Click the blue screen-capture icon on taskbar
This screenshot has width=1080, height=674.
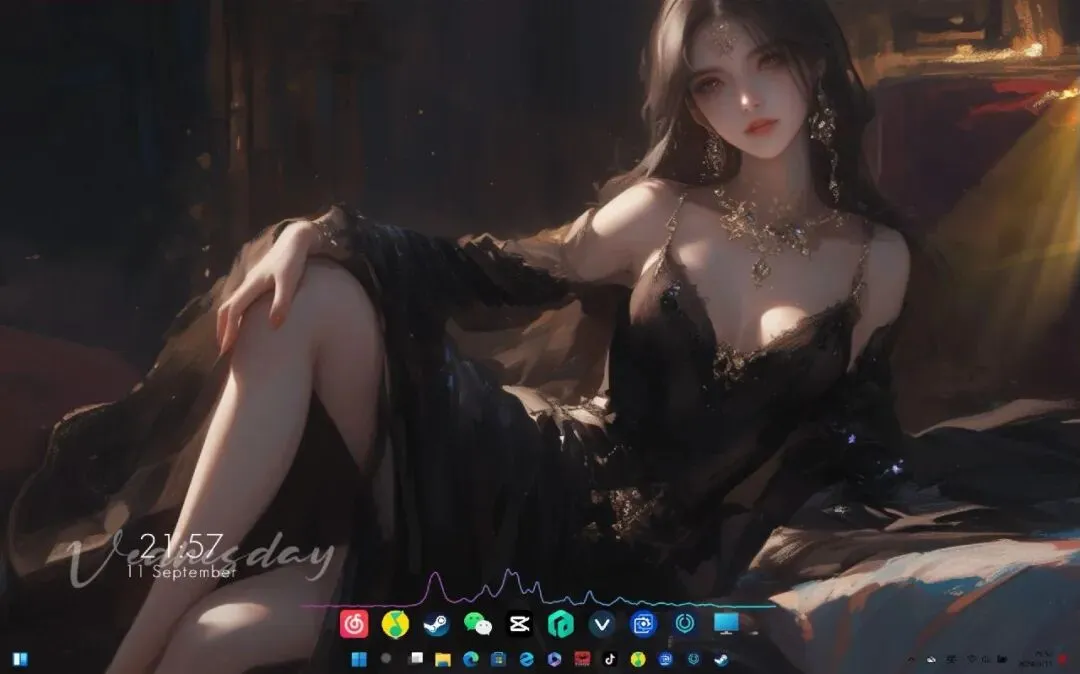pyautogui.click(x=665, y=660)
